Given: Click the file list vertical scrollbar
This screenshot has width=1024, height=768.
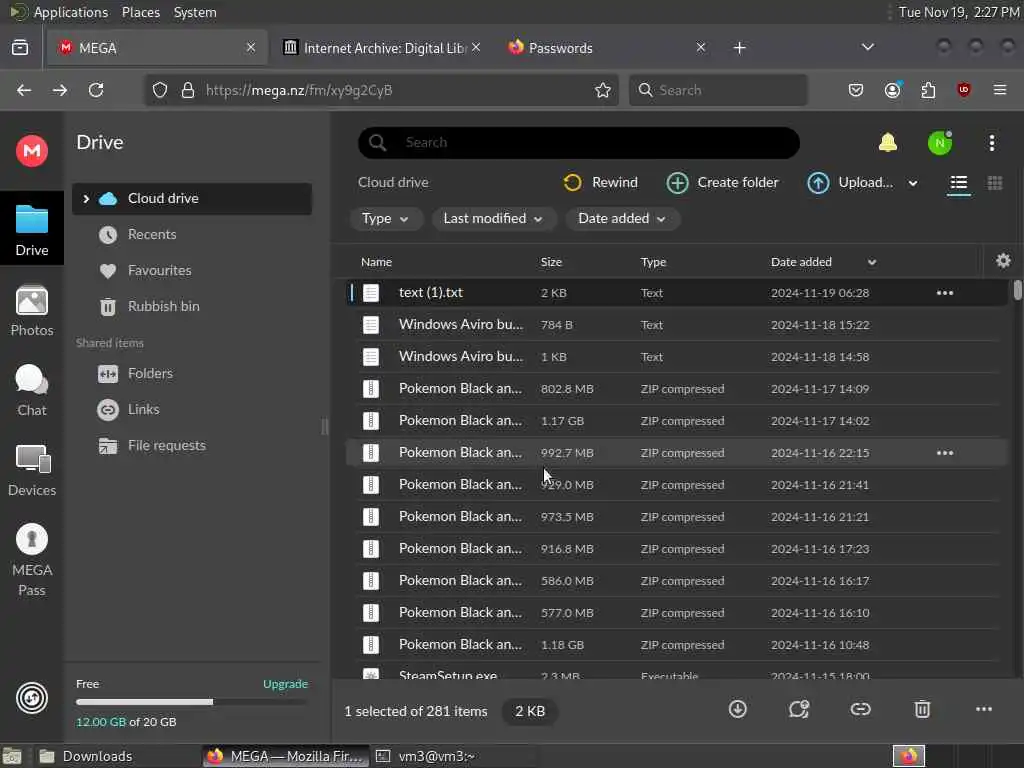Looking at the screenshot, I should 1017,290.
